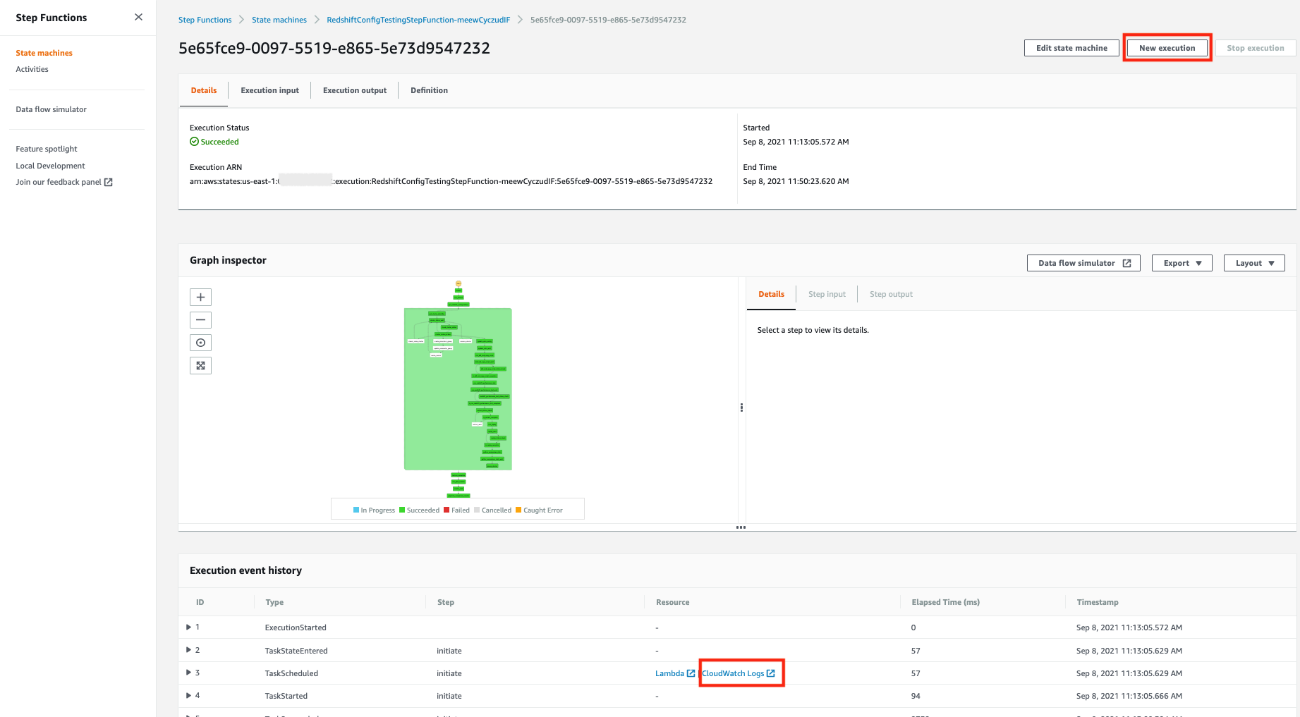Screen dimensions: 1300x717
Task: Open the Data flow simulator button
Action: click(x=1083, y=263)
